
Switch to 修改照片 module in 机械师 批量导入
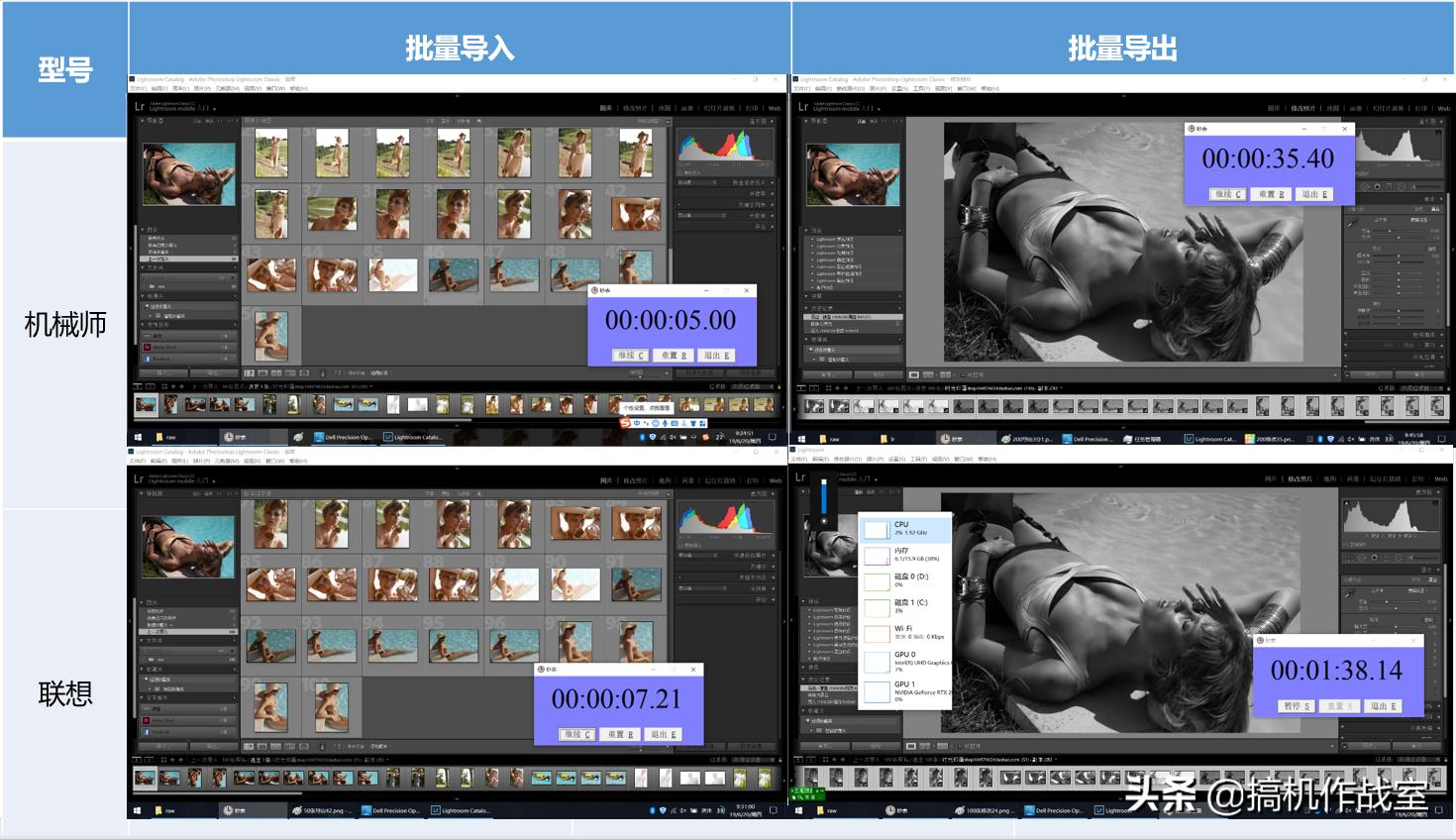[636, 108]
